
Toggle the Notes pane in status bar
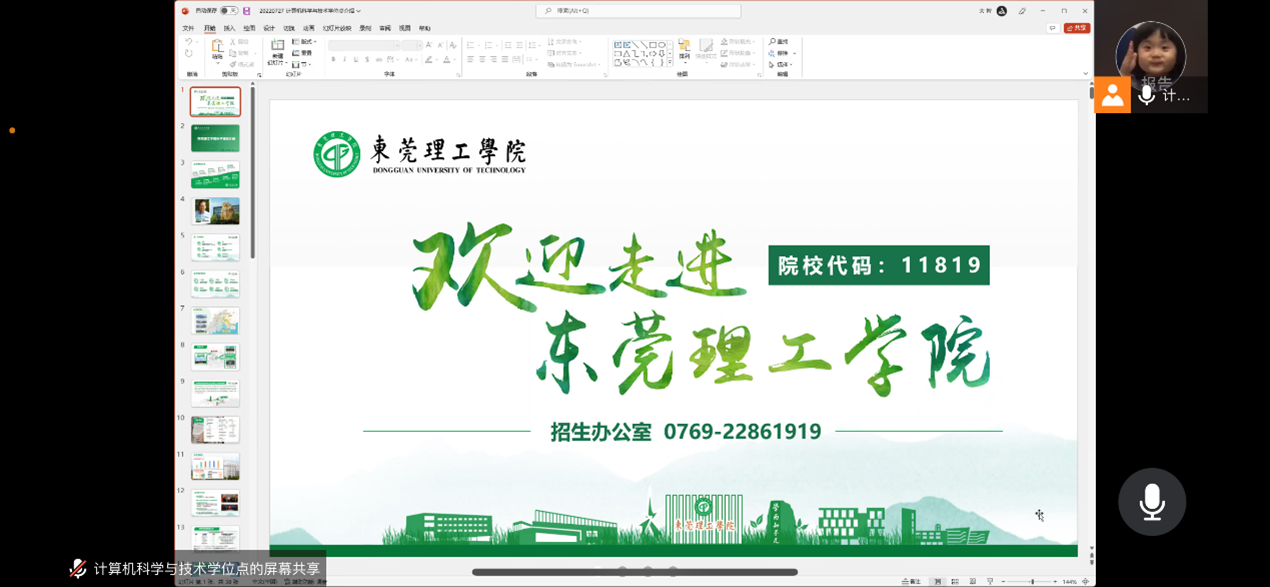tap(911, 581)
